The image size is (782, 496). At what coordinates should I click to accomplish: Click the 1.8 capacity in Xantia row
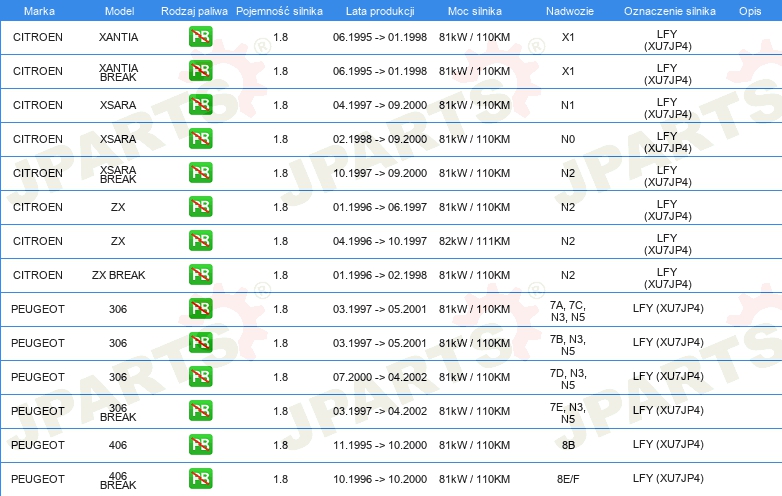click(x=281, y=37)
